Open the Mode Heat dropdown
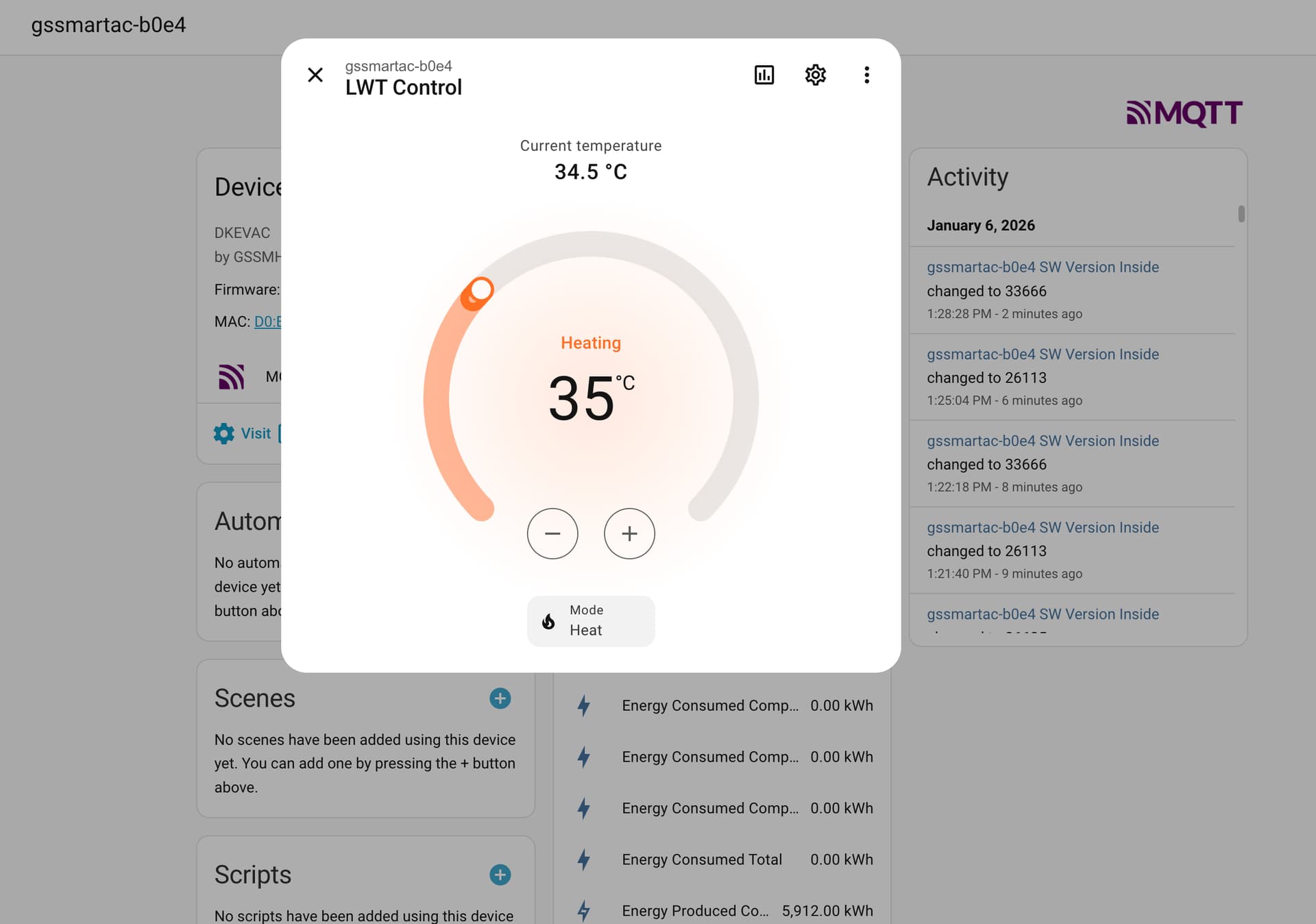The height and width of the screenshot is (924, 1316). pyautogui.click(x=591, y=620)
